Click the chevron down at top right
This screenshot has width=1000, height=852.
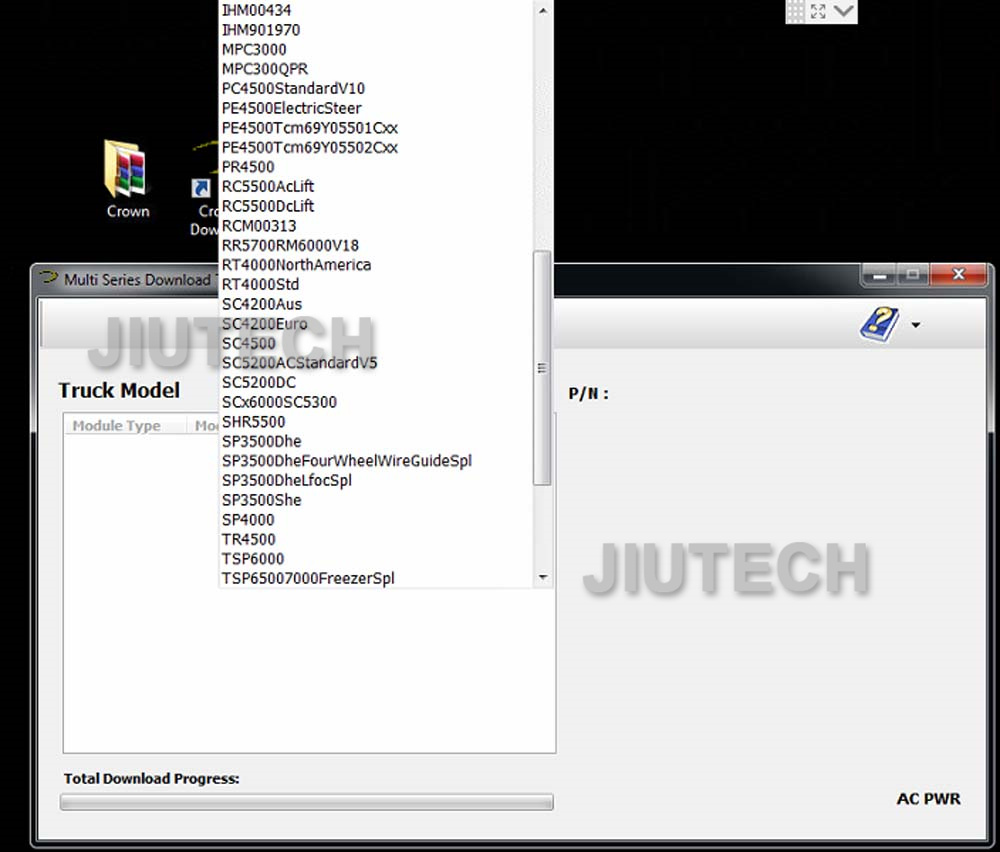pyautogui.click(x=844, y=11)
